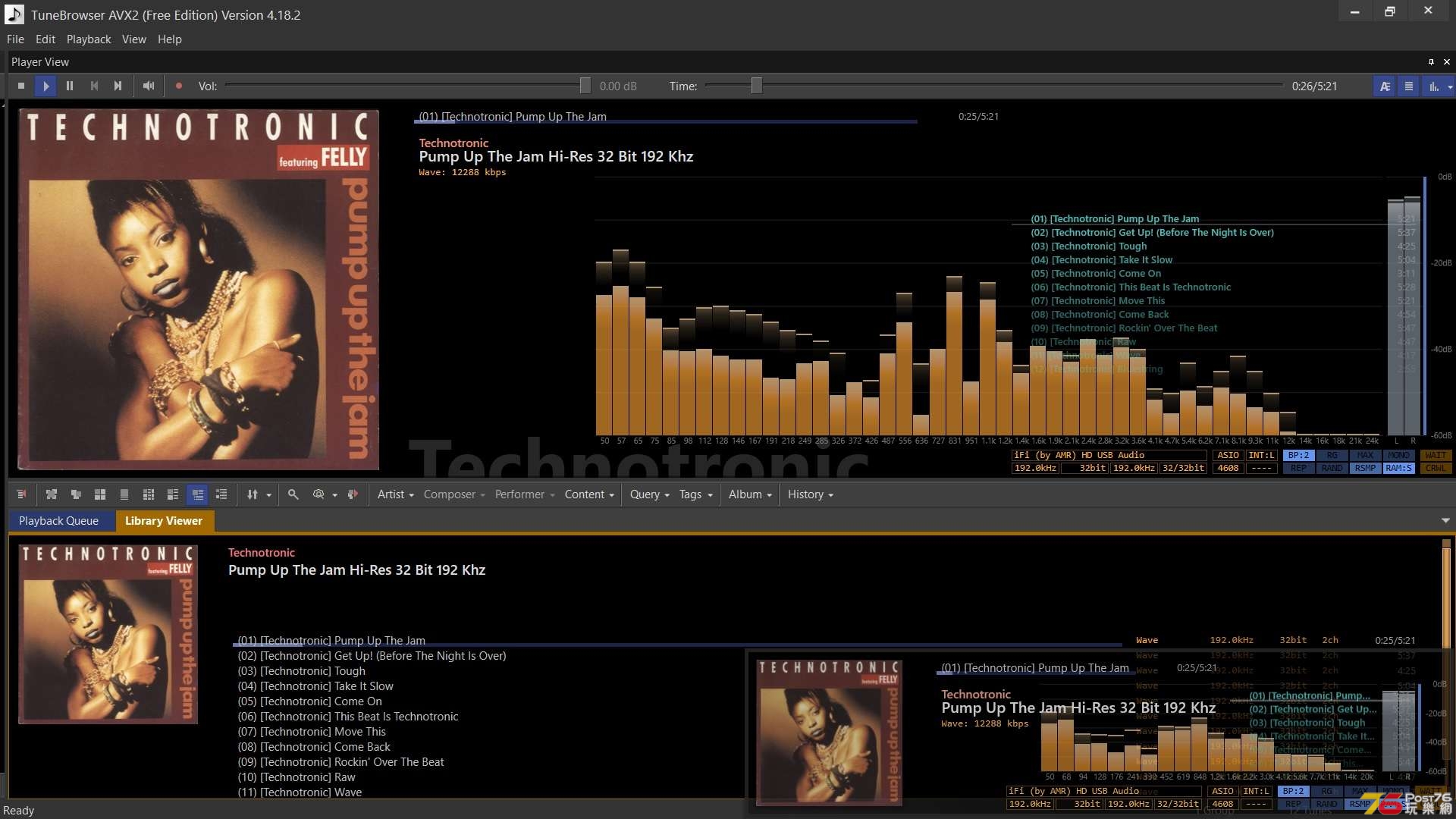1456x819 pixels.
Task: Click the album thumbnail in Library Viewer
Action: (108, 635)
